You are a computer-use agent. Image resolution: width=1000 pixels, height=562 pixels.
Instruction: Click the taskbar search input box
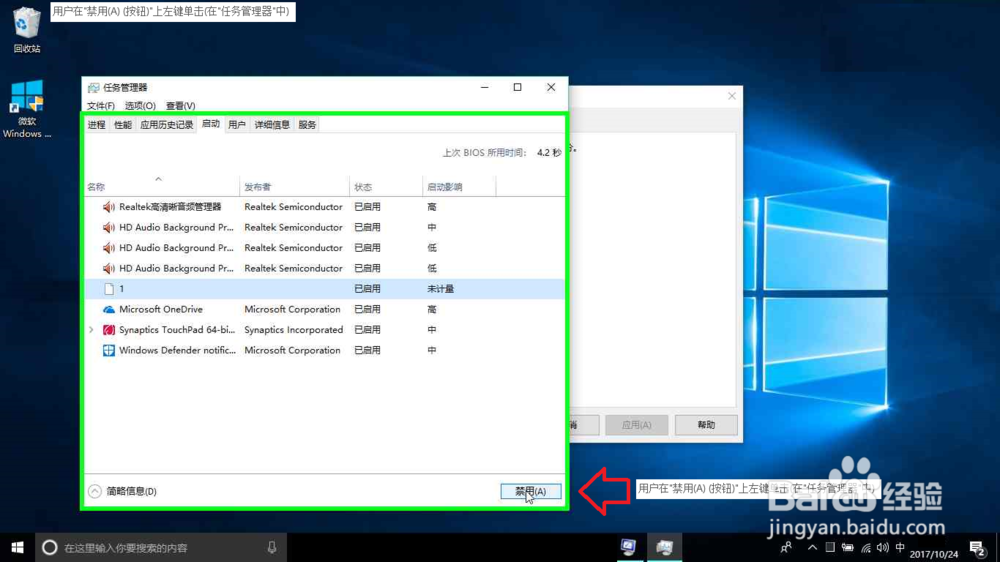(x=163, y=547)
